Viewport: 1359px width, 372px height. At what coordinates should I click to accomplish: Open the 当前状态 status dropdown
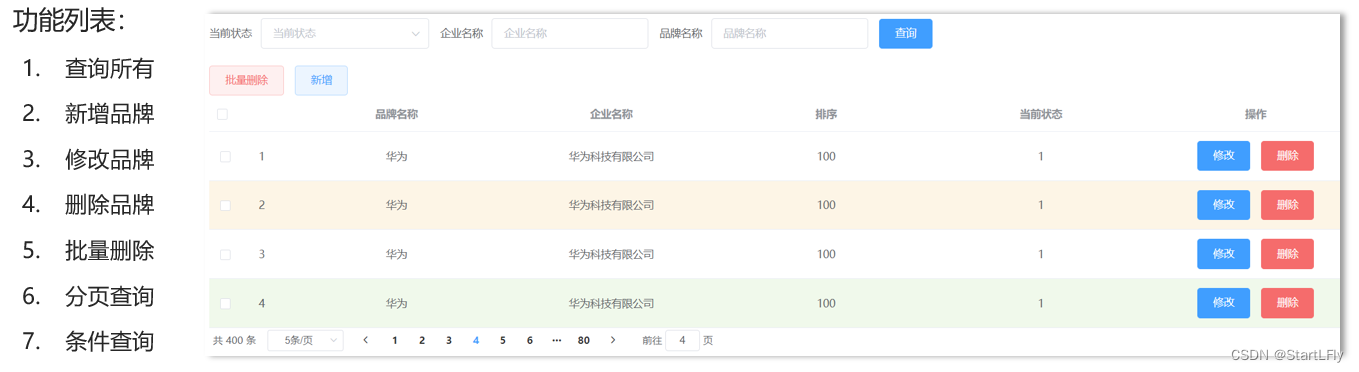(x=345, y=33)
